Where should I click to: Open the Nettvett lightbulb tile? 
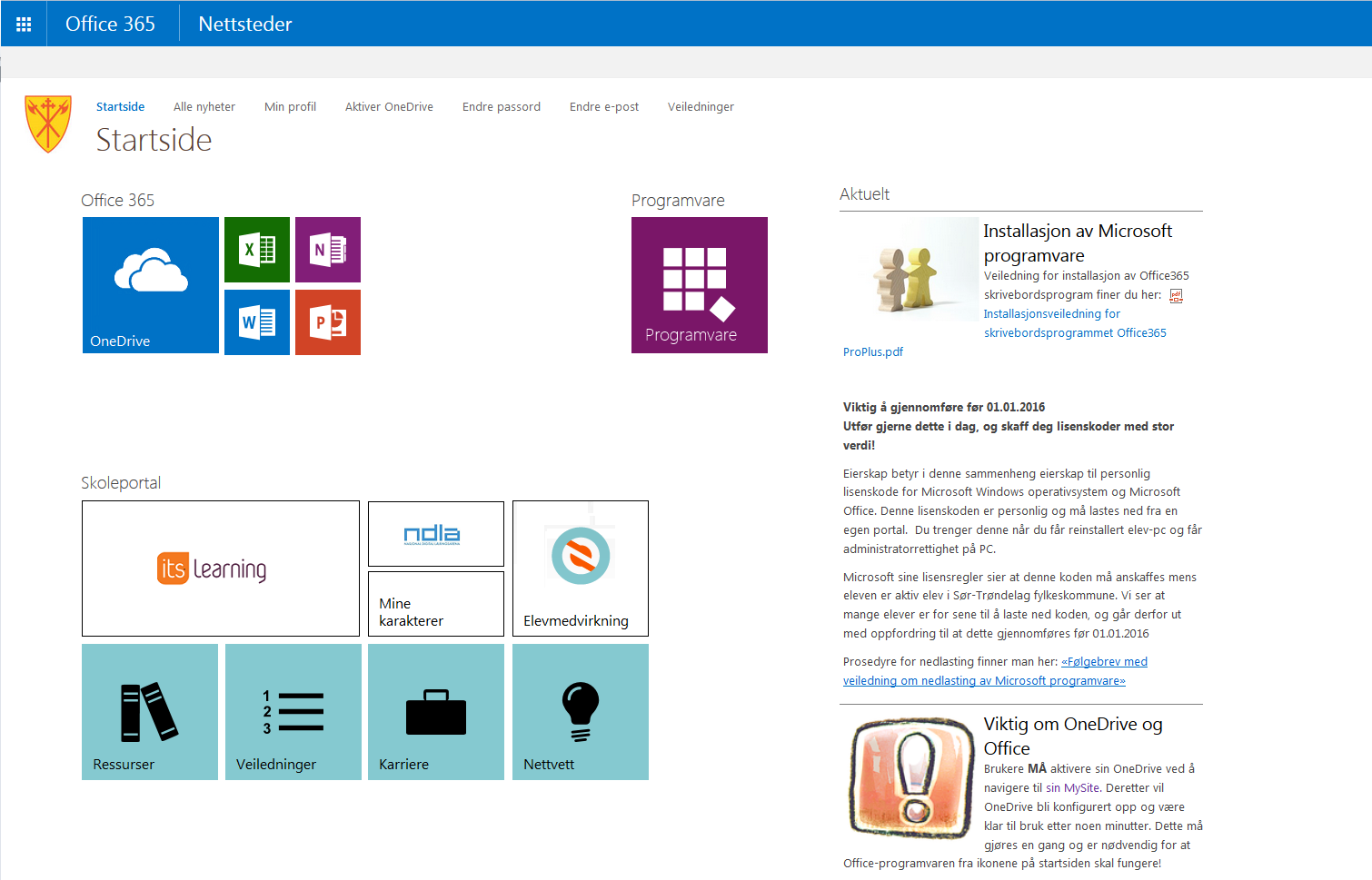click(x=581, y=712)
